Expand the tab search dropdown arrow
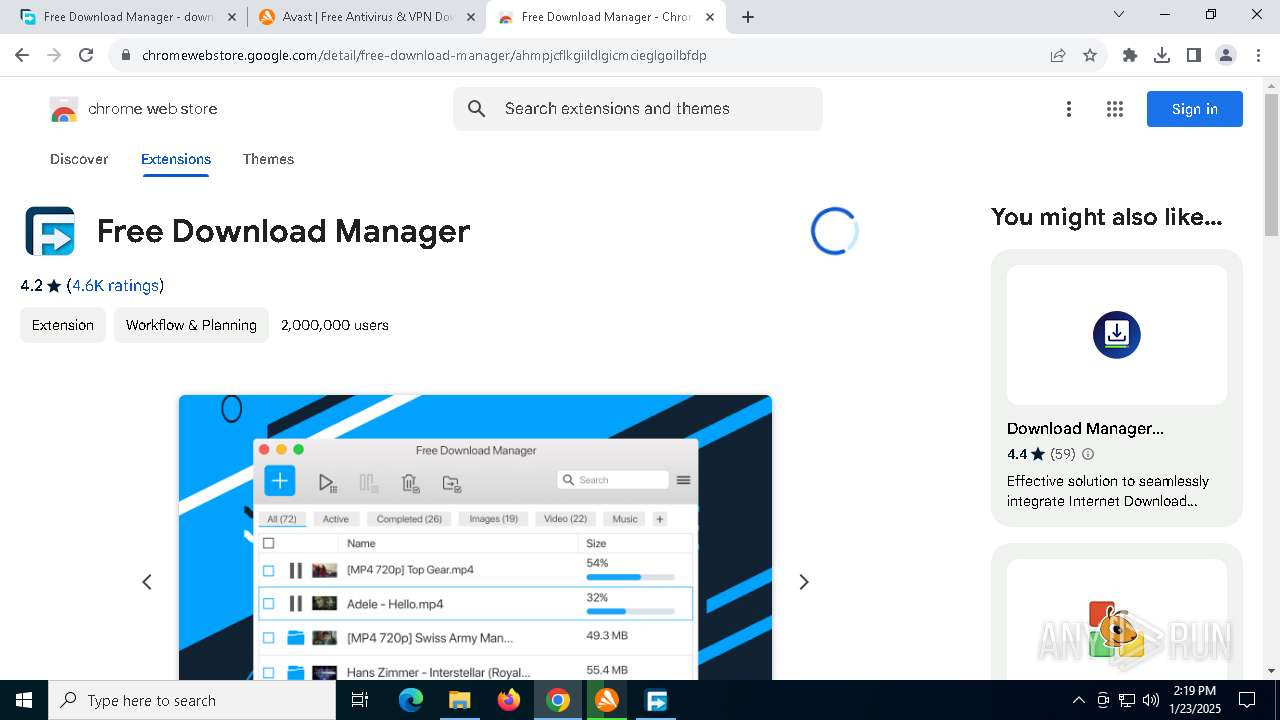1280x720 pixels. (1119, 14)
